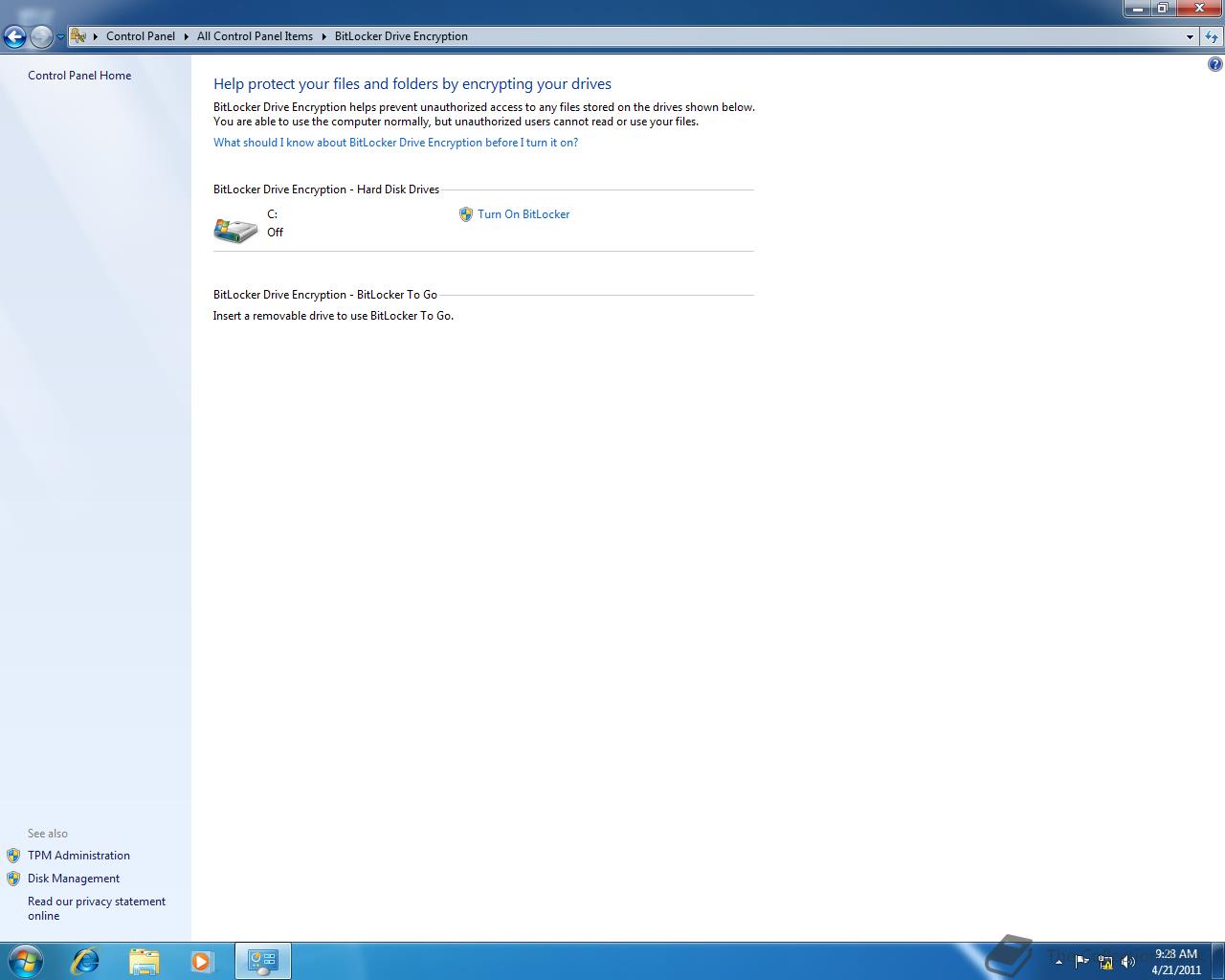Click the C: drive icon

pyautogui.click(x=235, y=230)
